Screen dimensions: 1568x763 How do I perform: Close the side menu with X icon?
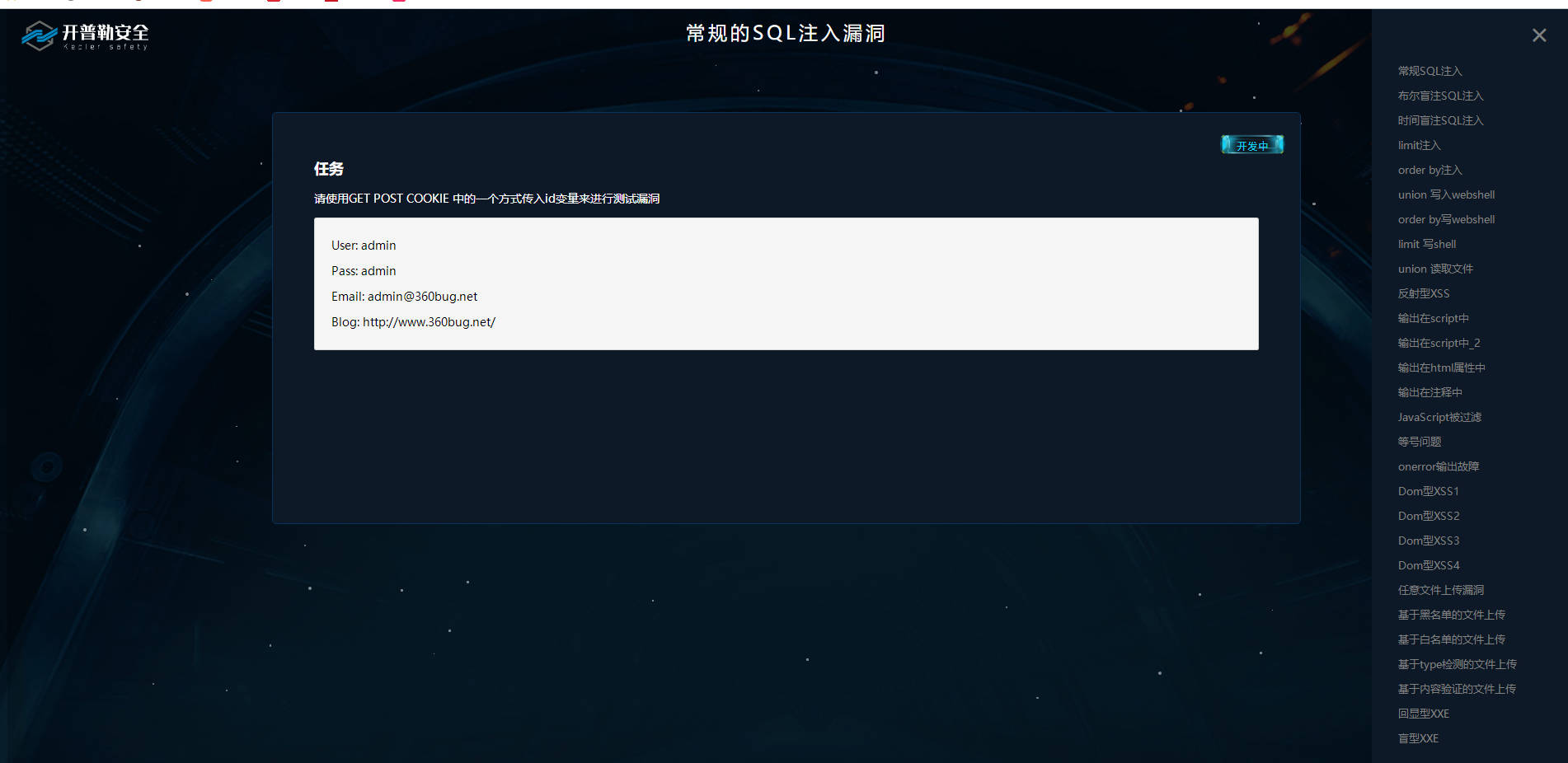tap(1539, 35)
